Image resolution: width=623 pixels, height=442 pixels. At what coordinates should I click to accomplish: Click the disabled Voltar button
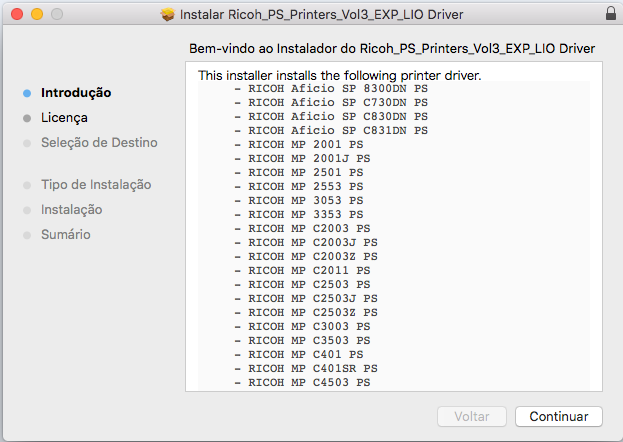click(472, 416)
